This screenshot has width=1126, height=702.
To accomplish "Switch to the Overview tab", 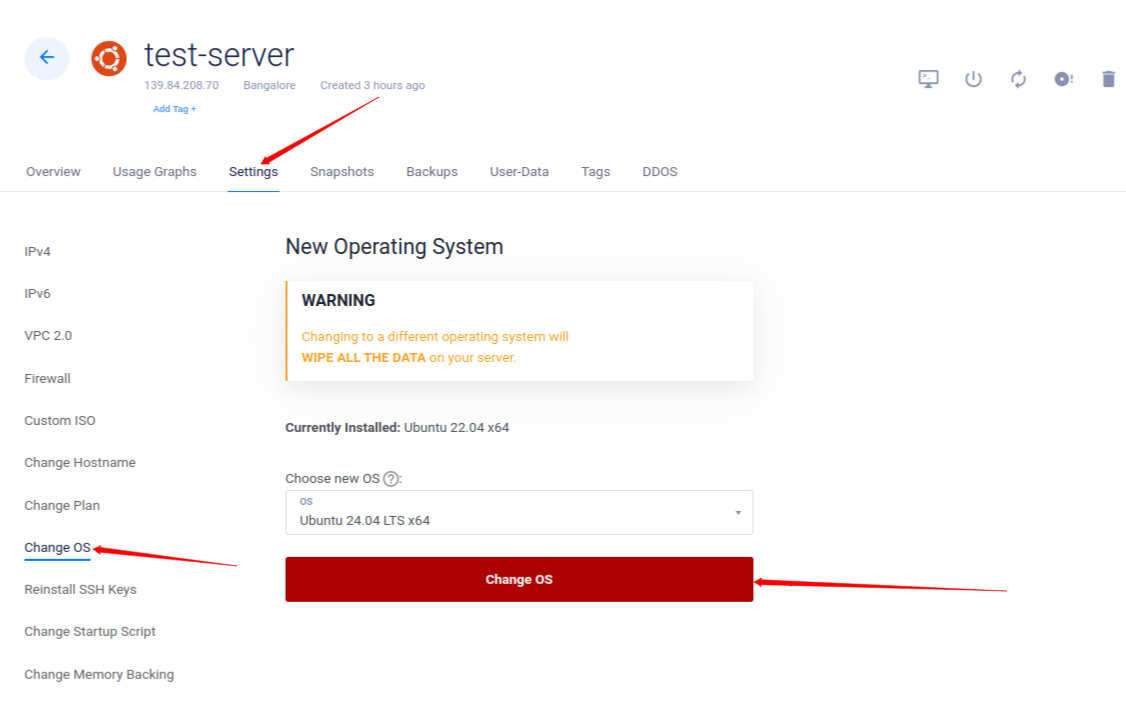I will click(x=53, y=172).
